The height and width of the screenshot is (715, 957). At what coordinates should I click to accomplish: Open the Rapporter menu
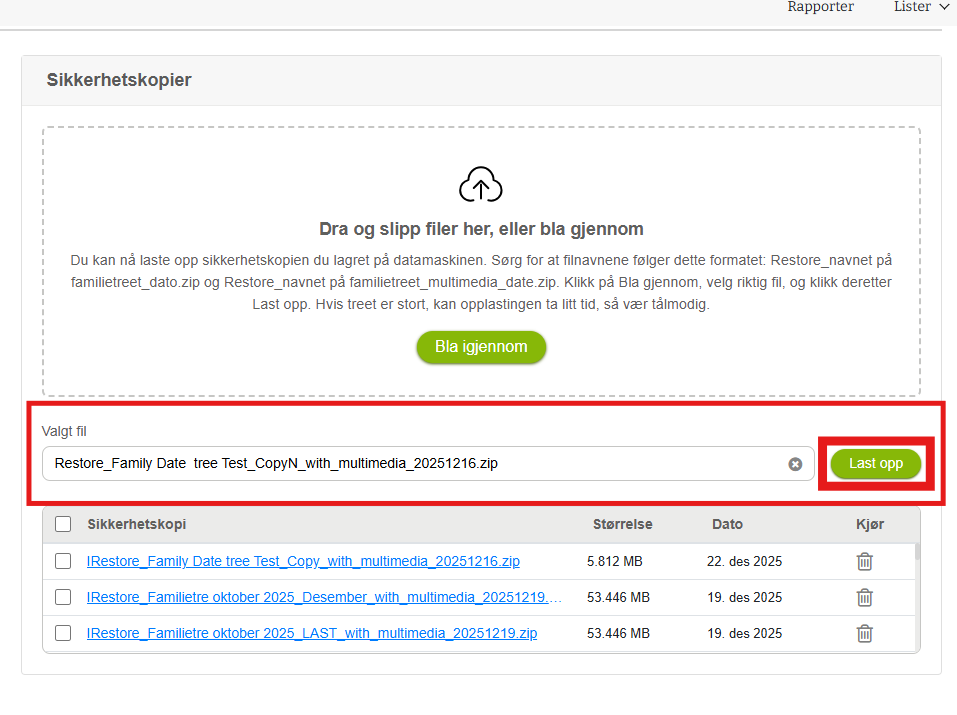pyautogui.click(x=820, y=7)
